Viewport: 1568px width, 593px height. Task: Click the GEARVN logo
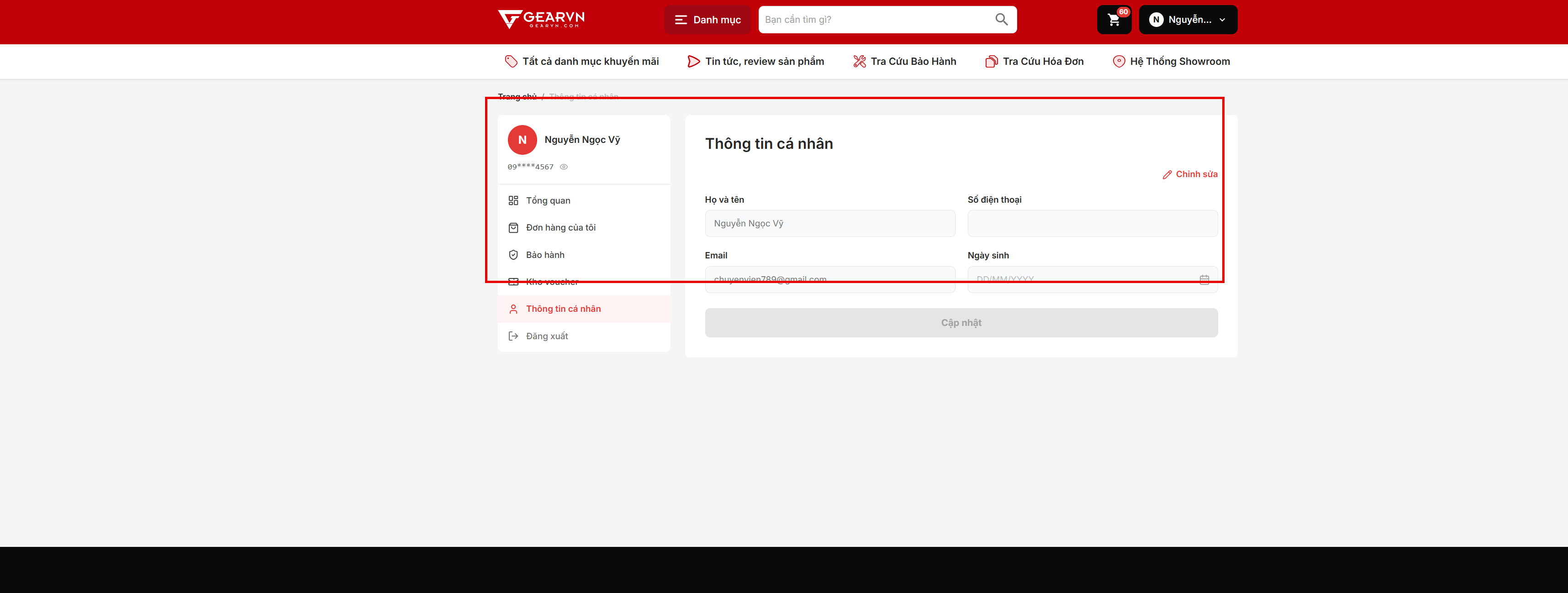coord(541,20)
